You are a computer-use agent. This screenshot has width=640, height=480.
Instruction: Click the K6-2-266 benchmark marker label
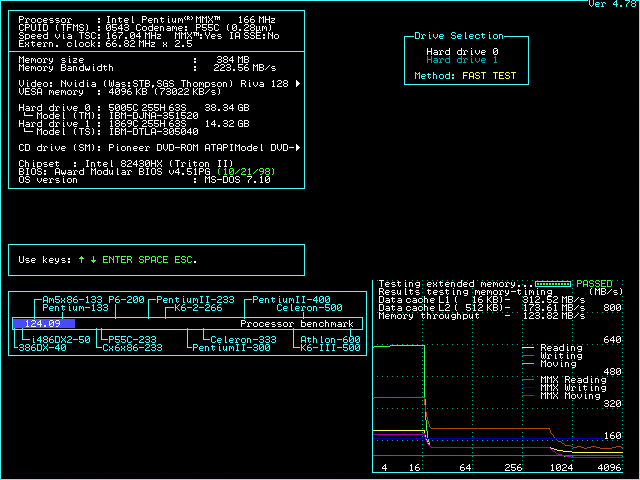tap(198, 308)
